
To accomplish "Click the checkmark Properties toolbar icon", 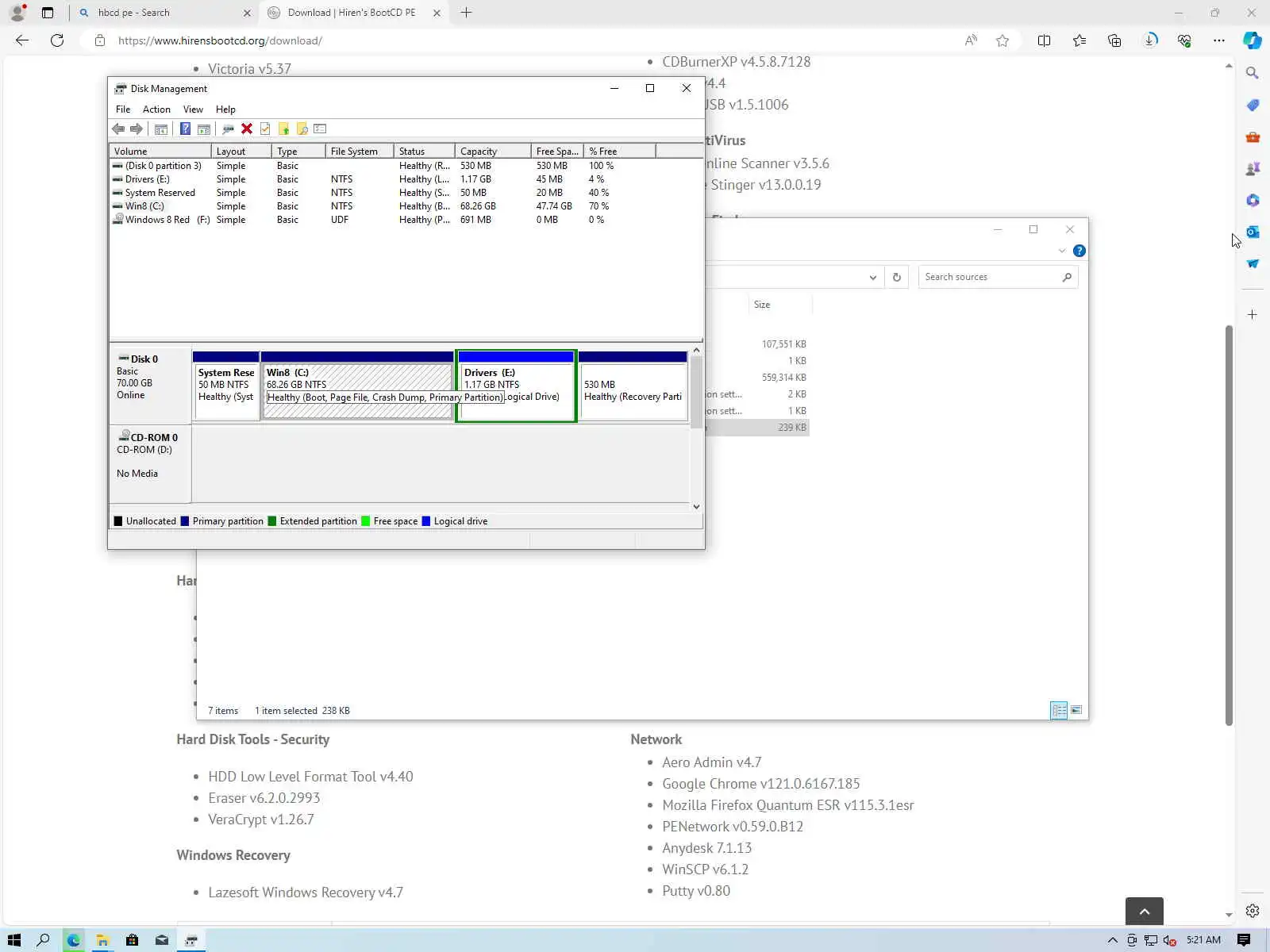I will pyautogui.click(x=265, y=129).
